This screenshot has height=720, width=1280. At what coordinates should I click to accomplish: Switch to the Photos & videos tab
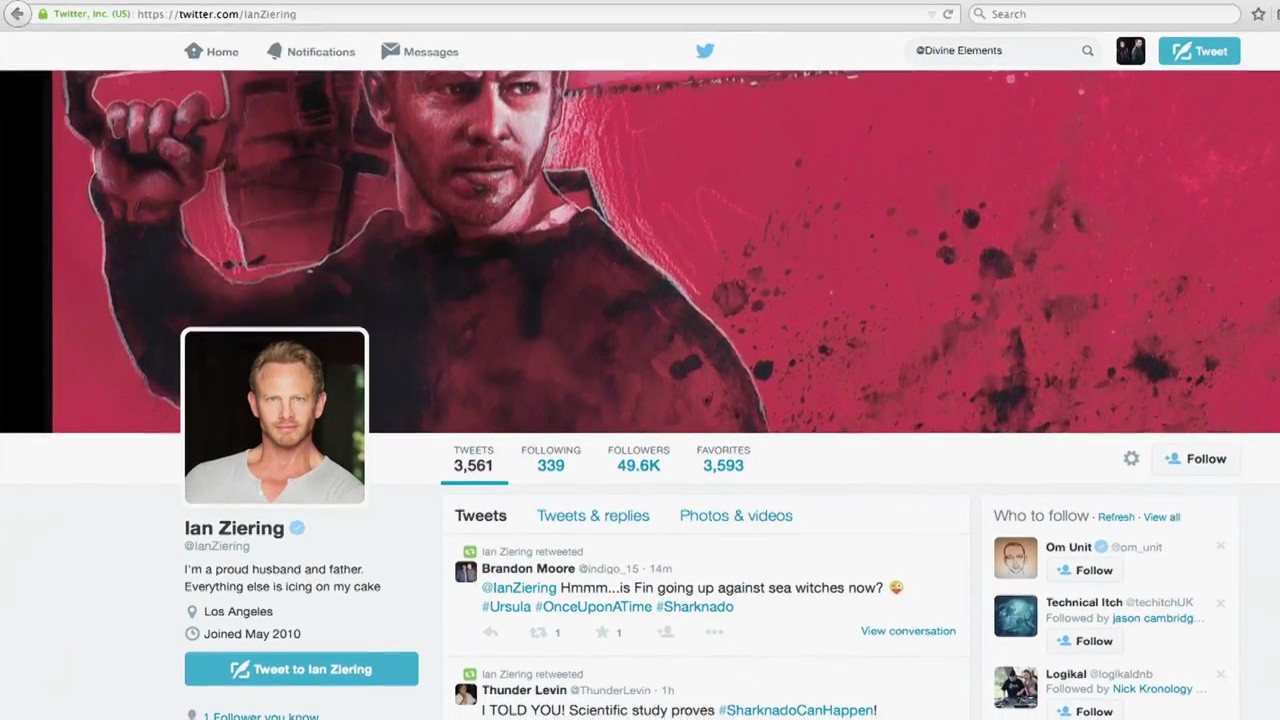(736, 516)
